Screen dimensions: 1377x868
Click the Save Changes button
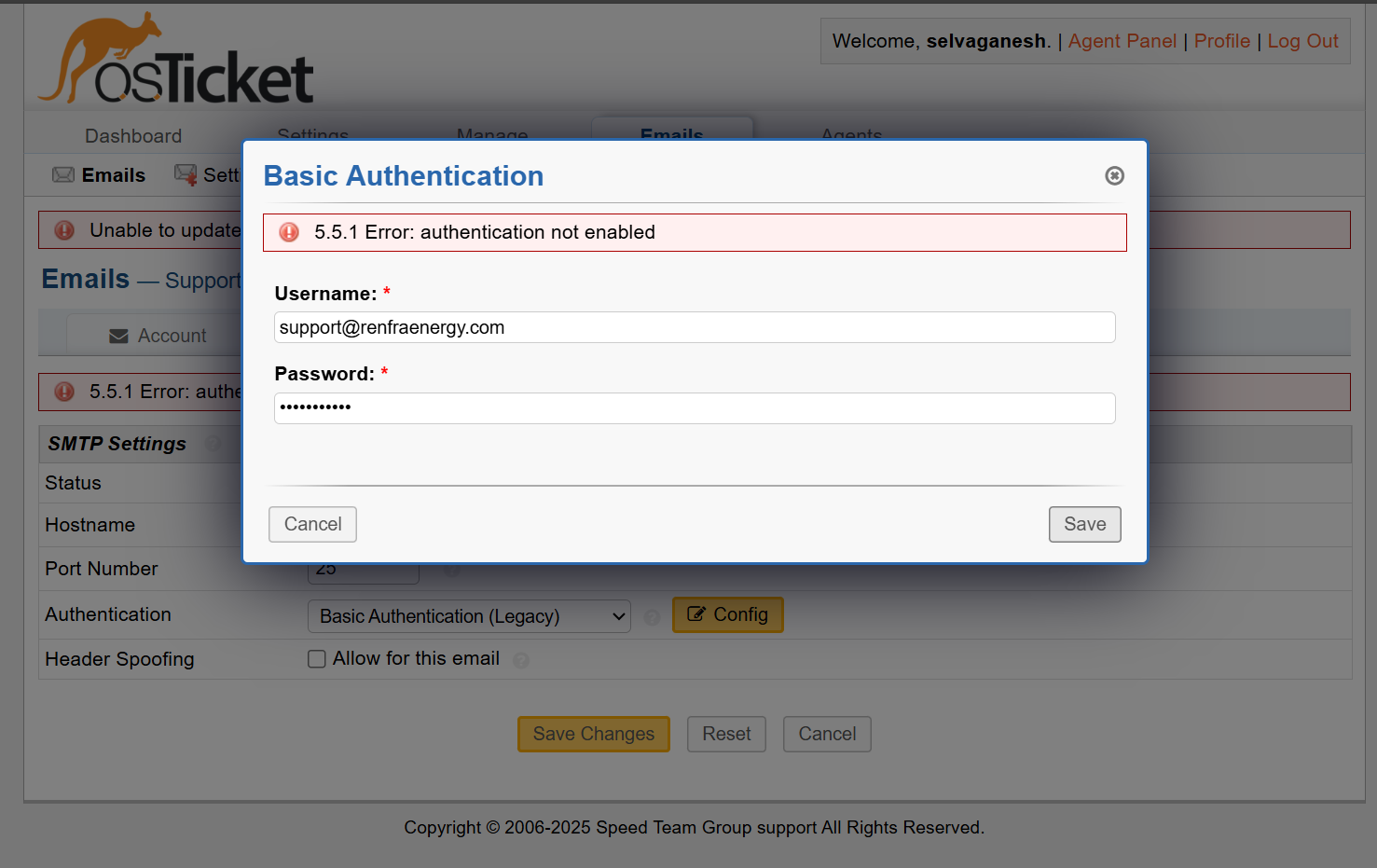593,734
